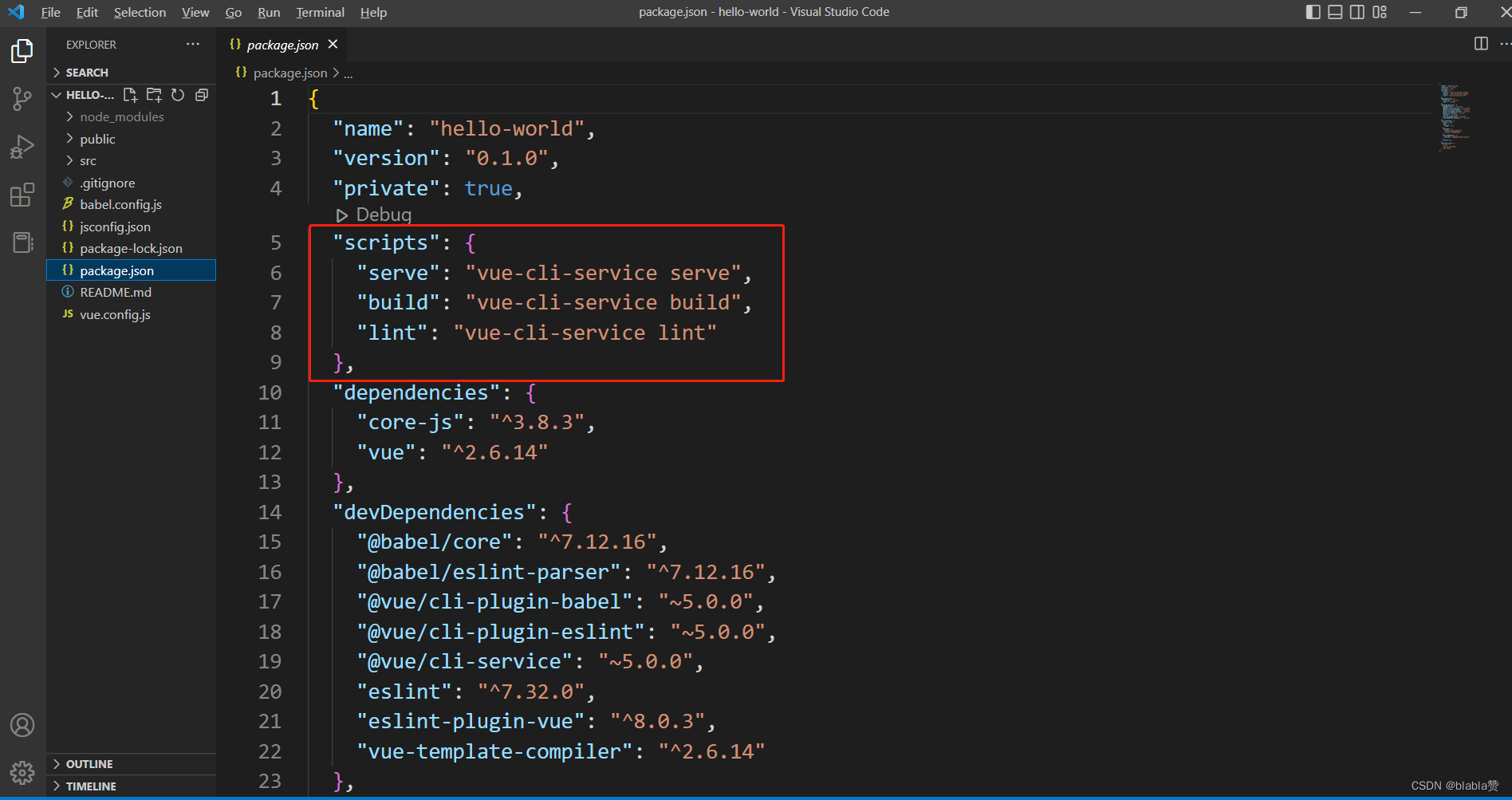Open the Manage gear icon
This screenshot has height=800, width=1512.
pyautogui.click(x=22, y=772)
